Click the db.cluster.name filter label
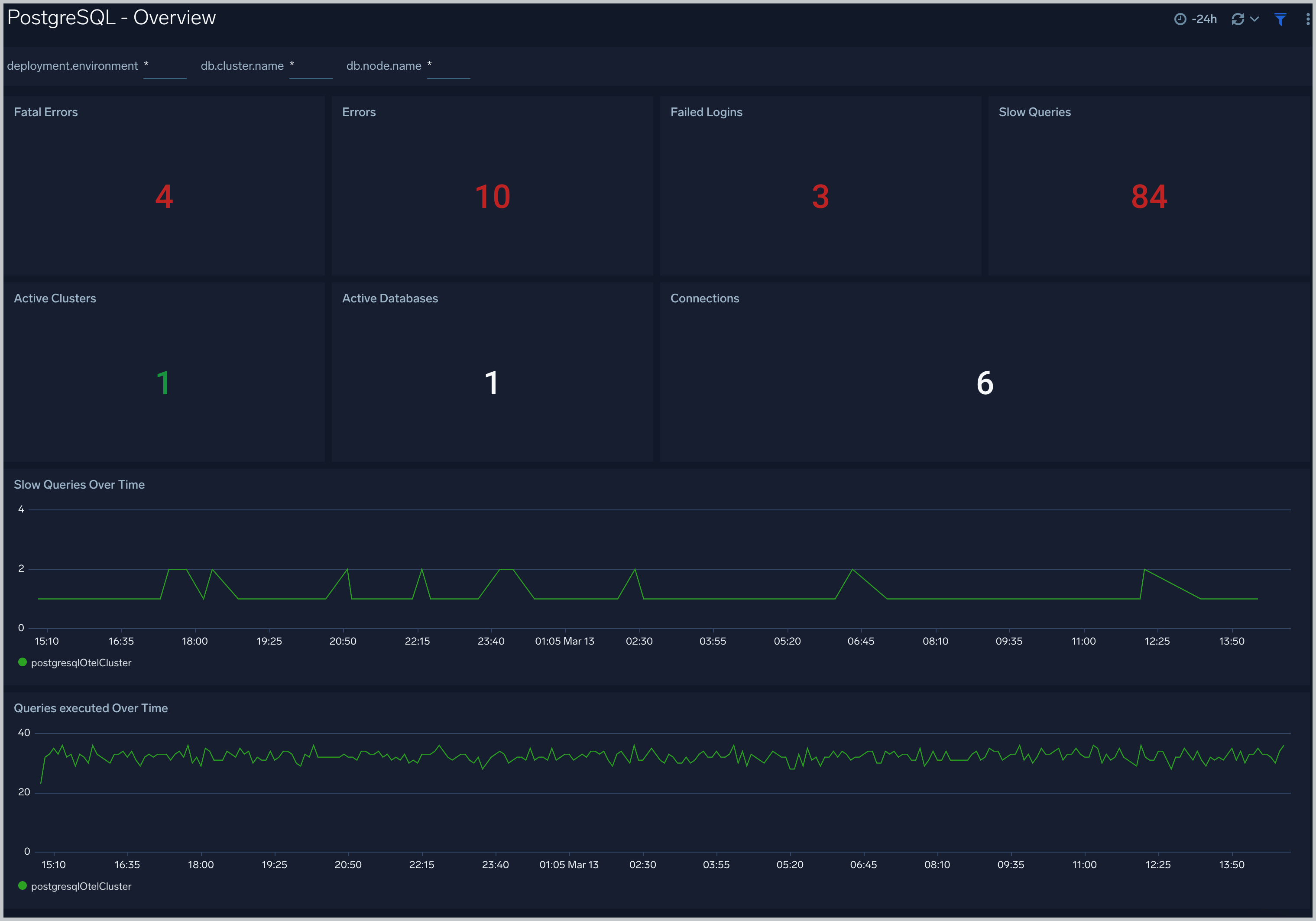Viewport: 1316px width, 921px height. click(x=242, y=66)
